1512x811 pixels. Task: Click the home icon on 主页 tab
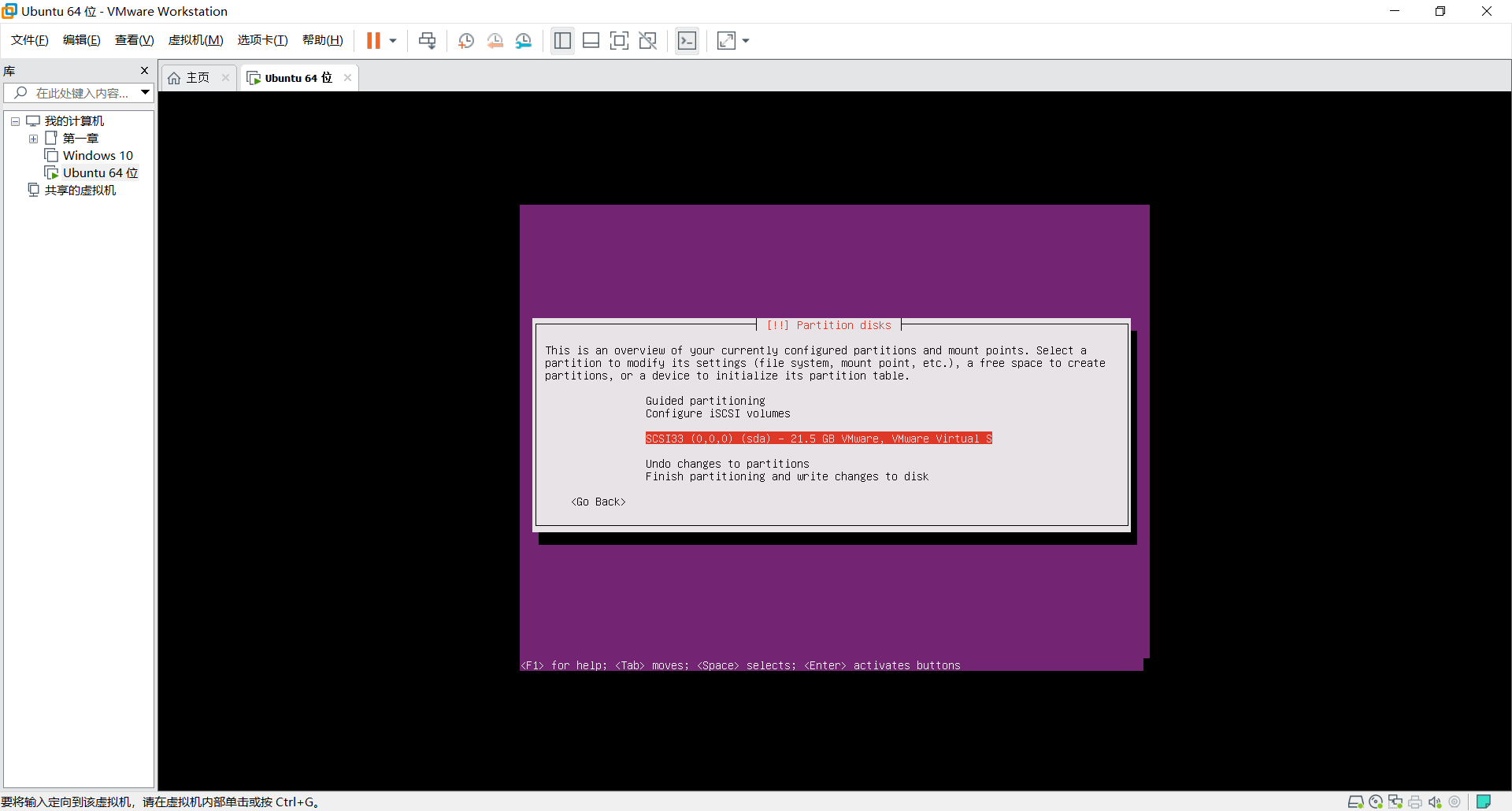pos(174,78)
